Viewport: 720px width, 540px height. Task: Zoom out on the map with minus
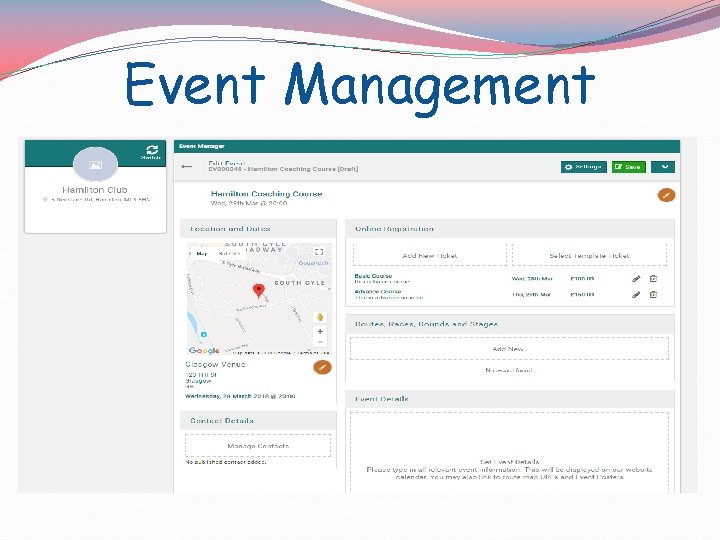320,342
